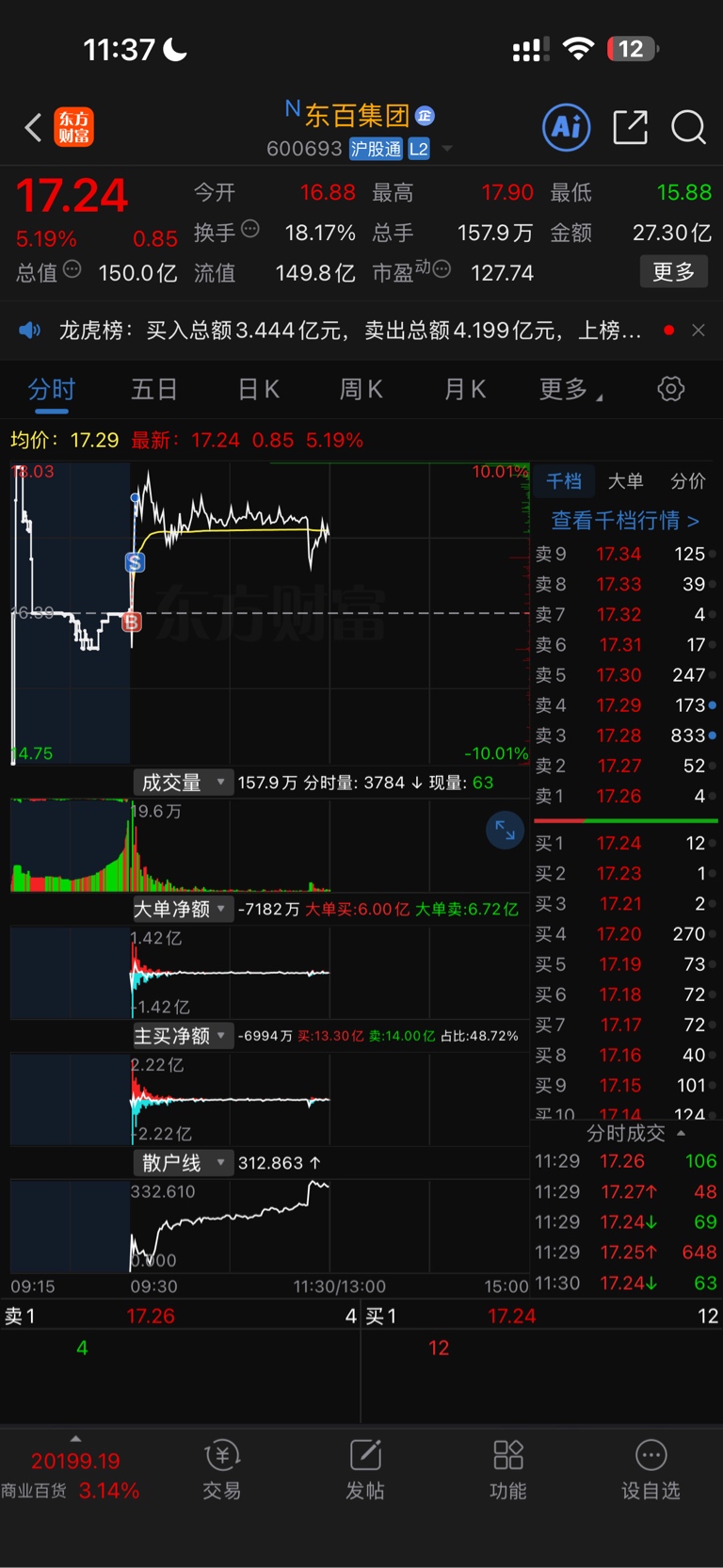This screenshot has width=723, height=1568.
Task: Tap the 买4 17.20 order row
Action: pos(625,934)
